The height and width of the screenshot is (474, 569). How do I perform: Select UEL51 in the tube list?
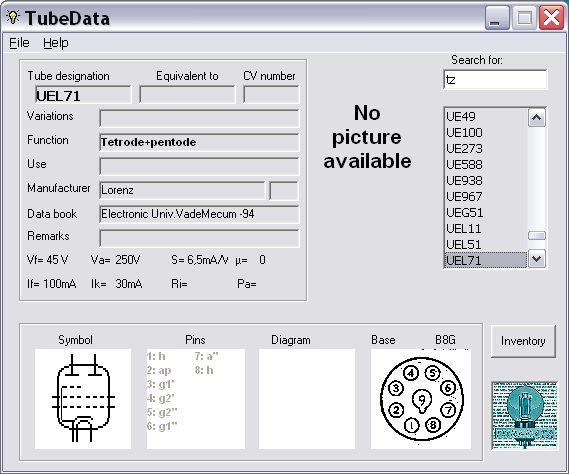point(486,244)
